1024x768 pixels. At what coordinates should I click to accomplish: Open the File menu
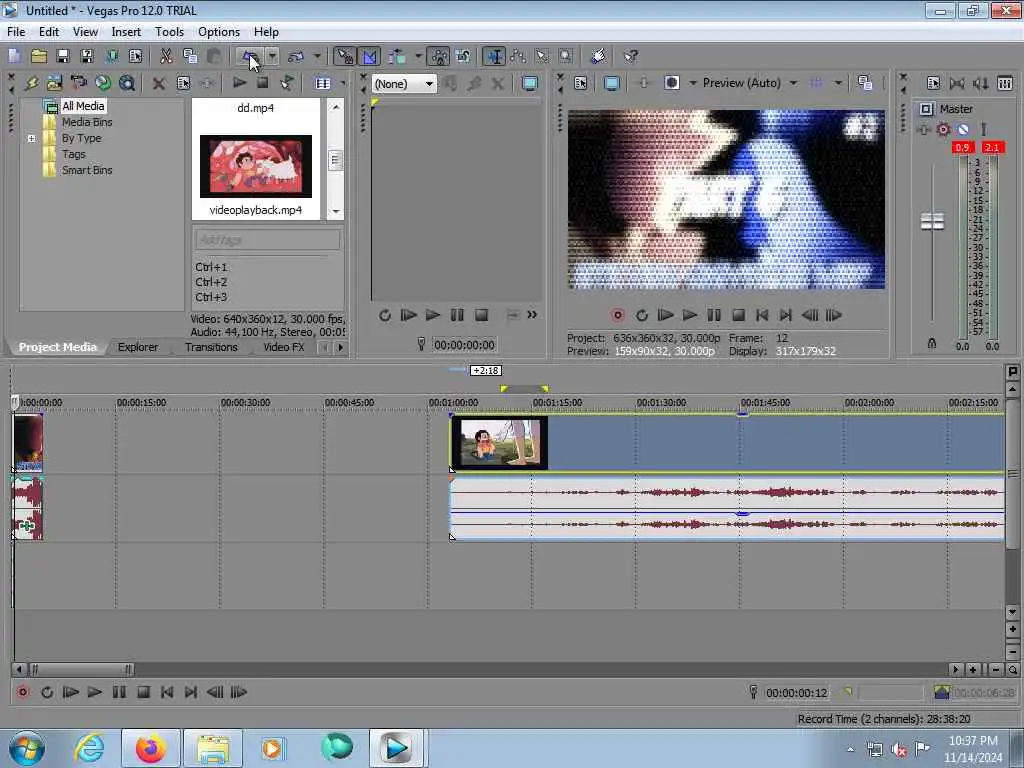click(x=16, y=32)
